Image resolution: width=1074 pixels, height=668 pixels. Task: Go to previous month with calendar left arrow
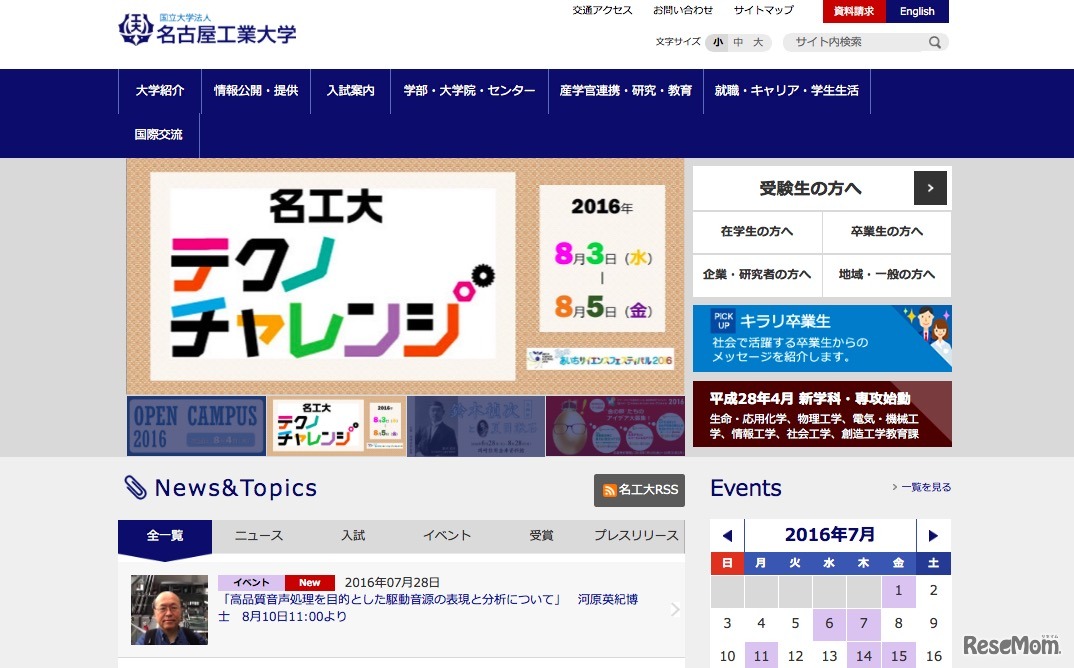pyautogui.click(x=727, y=535)
